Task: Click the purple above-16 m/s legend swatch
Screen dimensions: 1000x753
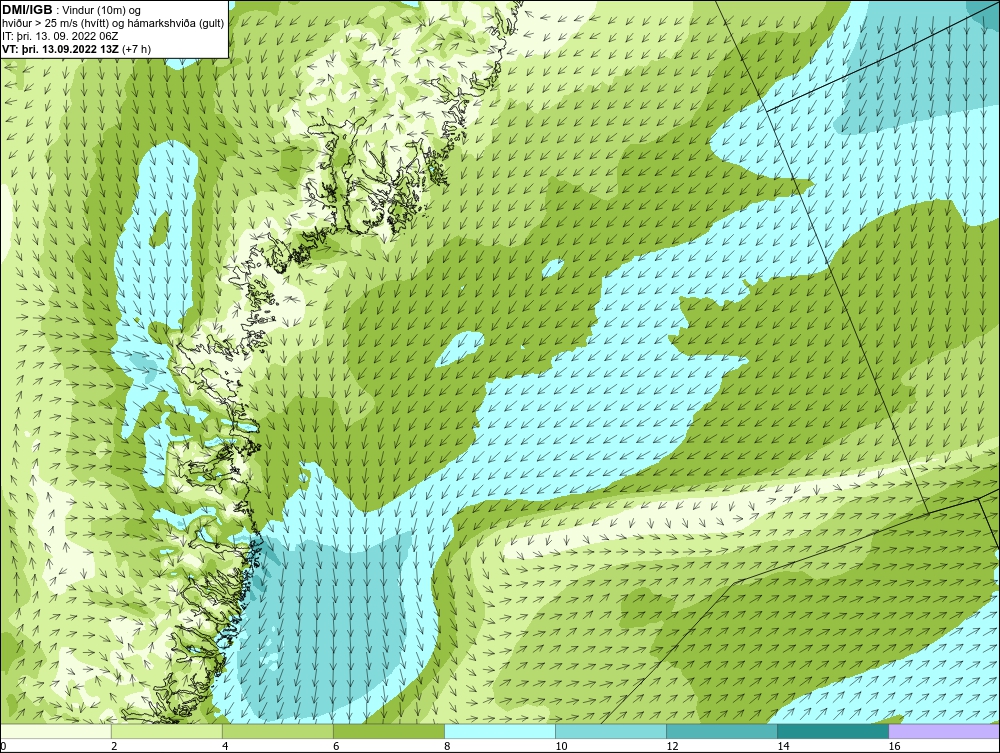Action: (x=944, y=731)
